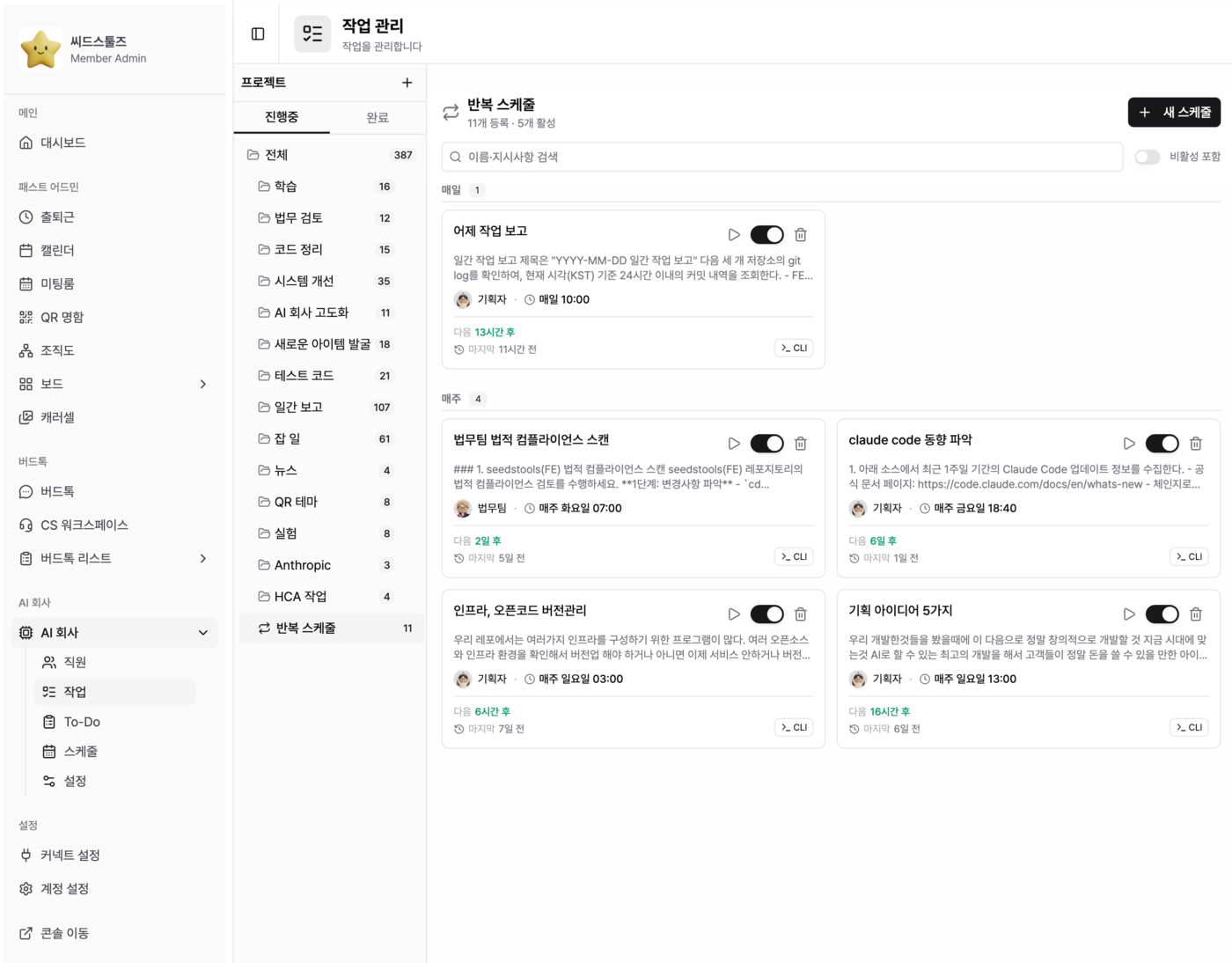Open the 캘린더 sidebar item

coord(114,251)
